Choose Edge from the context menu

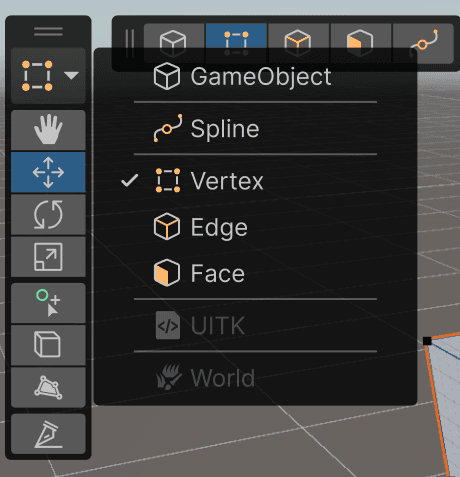(x=255, y=227)
